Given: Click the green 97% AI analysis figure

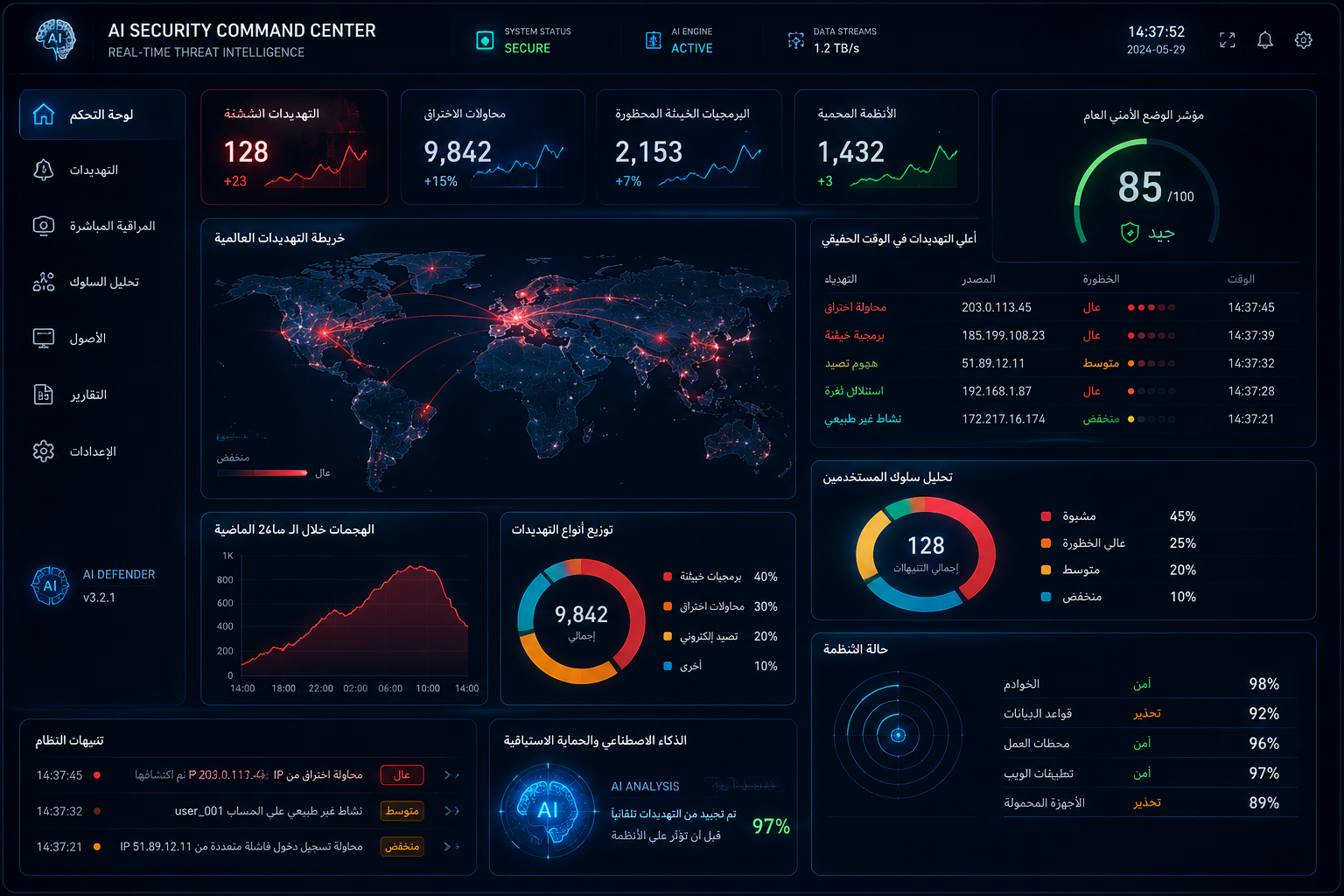Looking at the screenshot, I should click(771, 827).
